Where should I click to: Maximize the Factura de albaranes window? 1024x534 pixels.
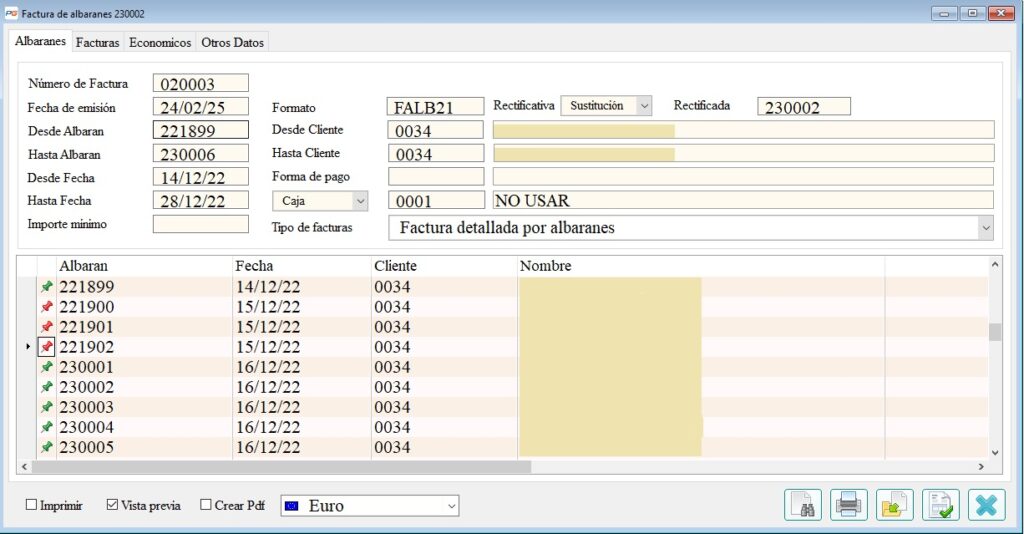[x=972, y=13]
